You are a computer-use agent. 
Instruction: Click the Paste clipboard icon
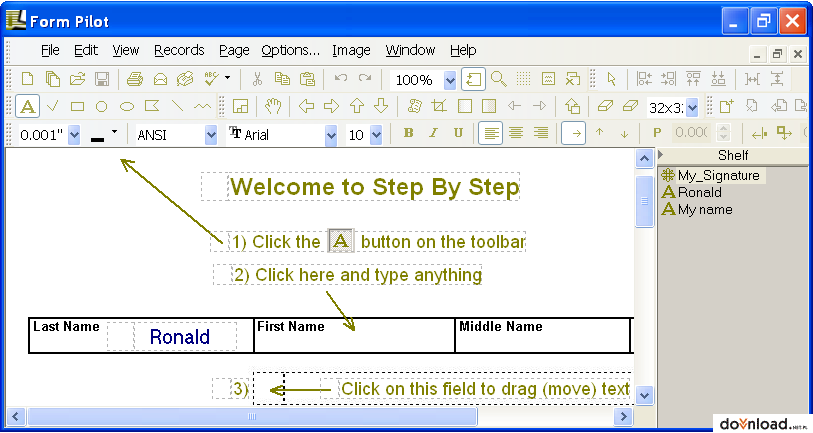pyautogui.click(x=307, y=79)
